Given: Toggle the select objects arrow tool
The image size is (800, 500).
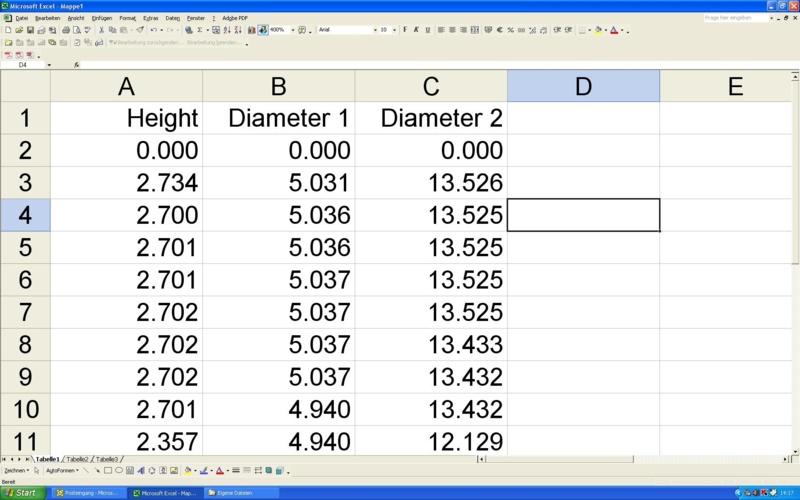Looking at the screenshot, I should 36,470.
